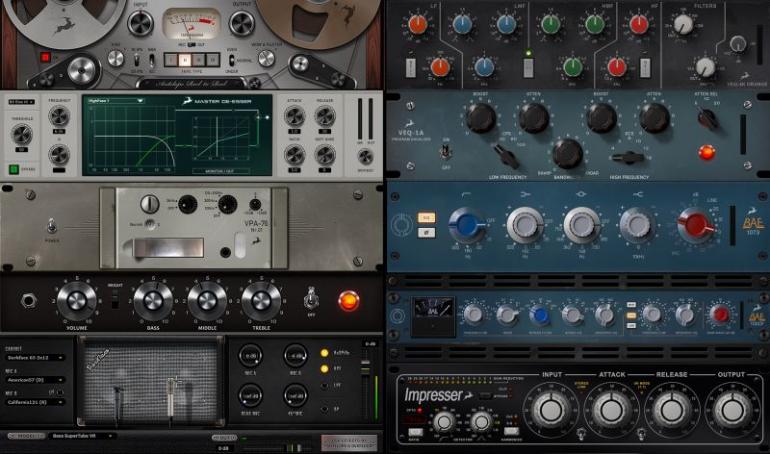Click the guitar amp input jack
The height and width of the screenshot is (454, 770).
tap(28, 300)
